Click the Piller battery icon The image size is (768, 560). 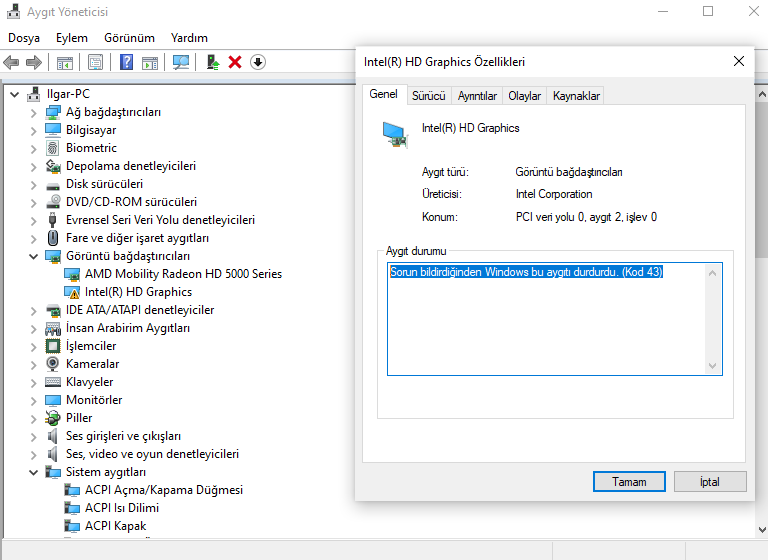[52, 418]
